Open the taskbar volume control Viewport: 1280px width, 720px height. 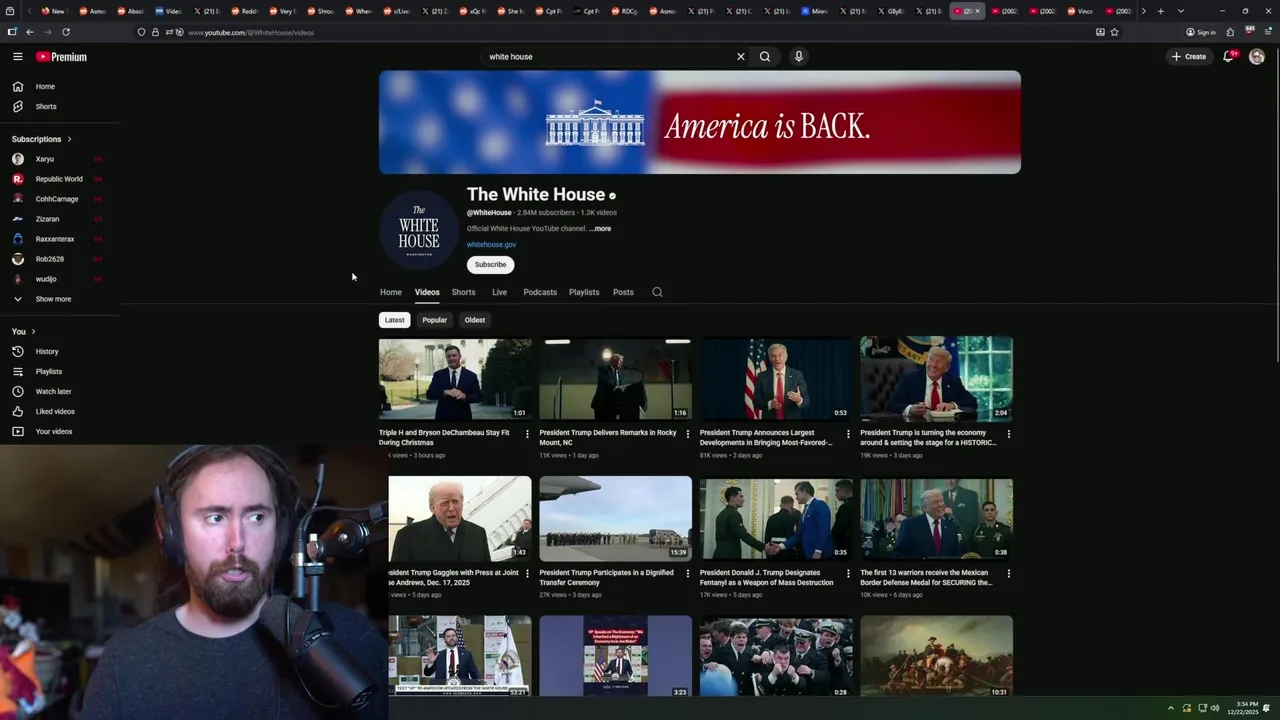[1216, 708]
